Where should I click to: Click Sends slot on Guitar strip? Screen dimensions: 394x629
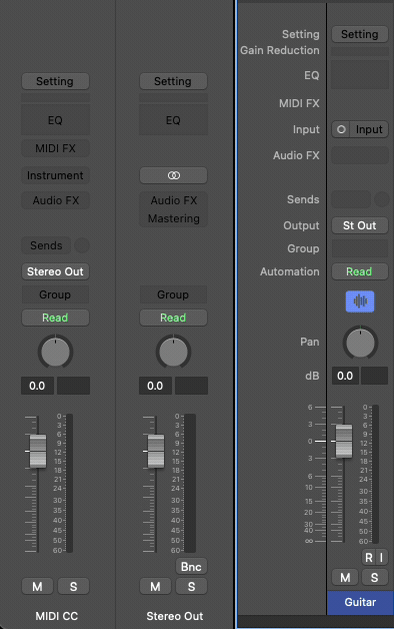(x=351, y=199)
